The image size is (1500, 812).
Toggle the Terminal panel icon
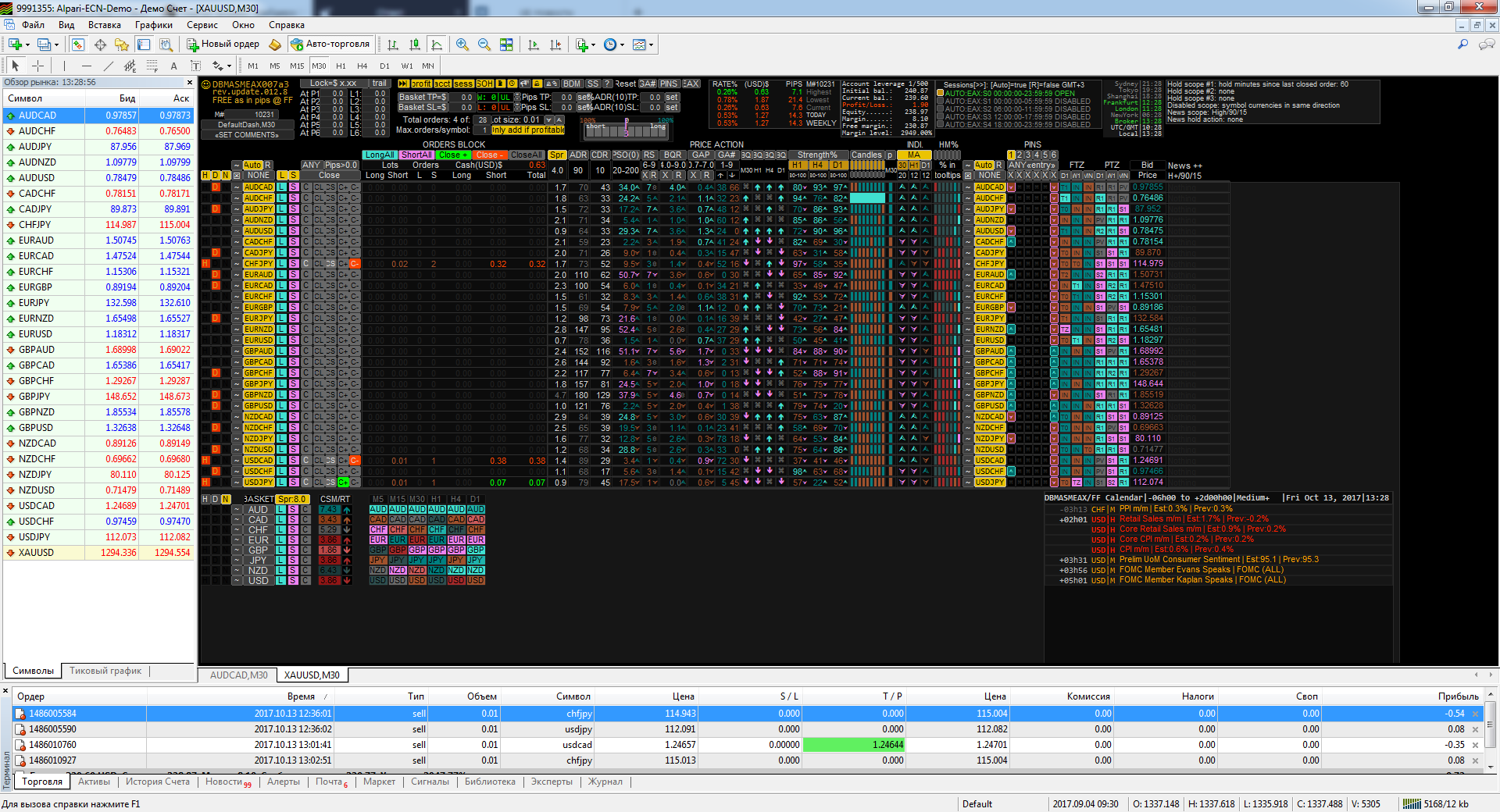point(143,45)
